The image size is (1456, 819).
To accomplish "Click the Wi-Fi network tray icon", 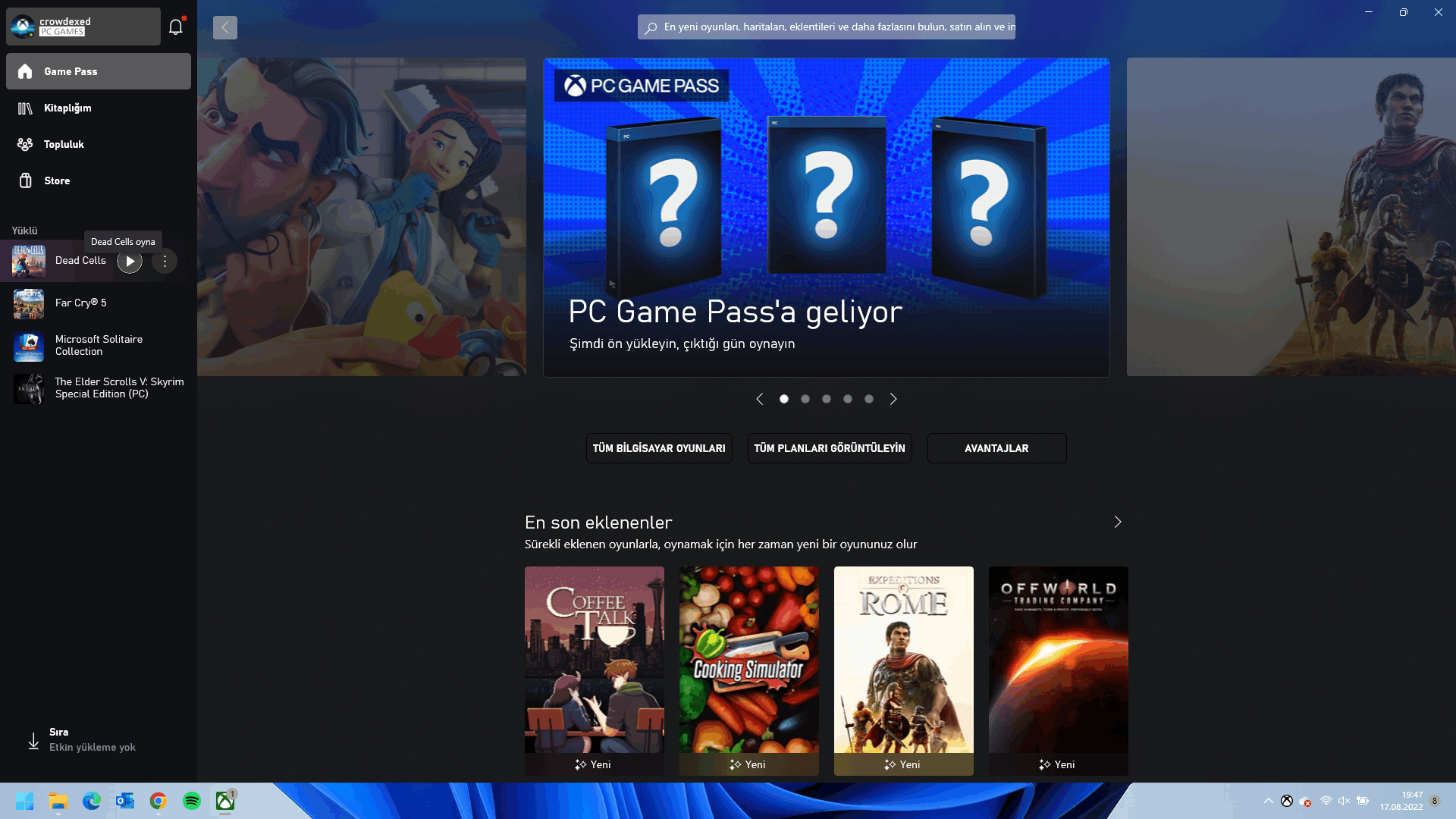I will (1326, 801).
